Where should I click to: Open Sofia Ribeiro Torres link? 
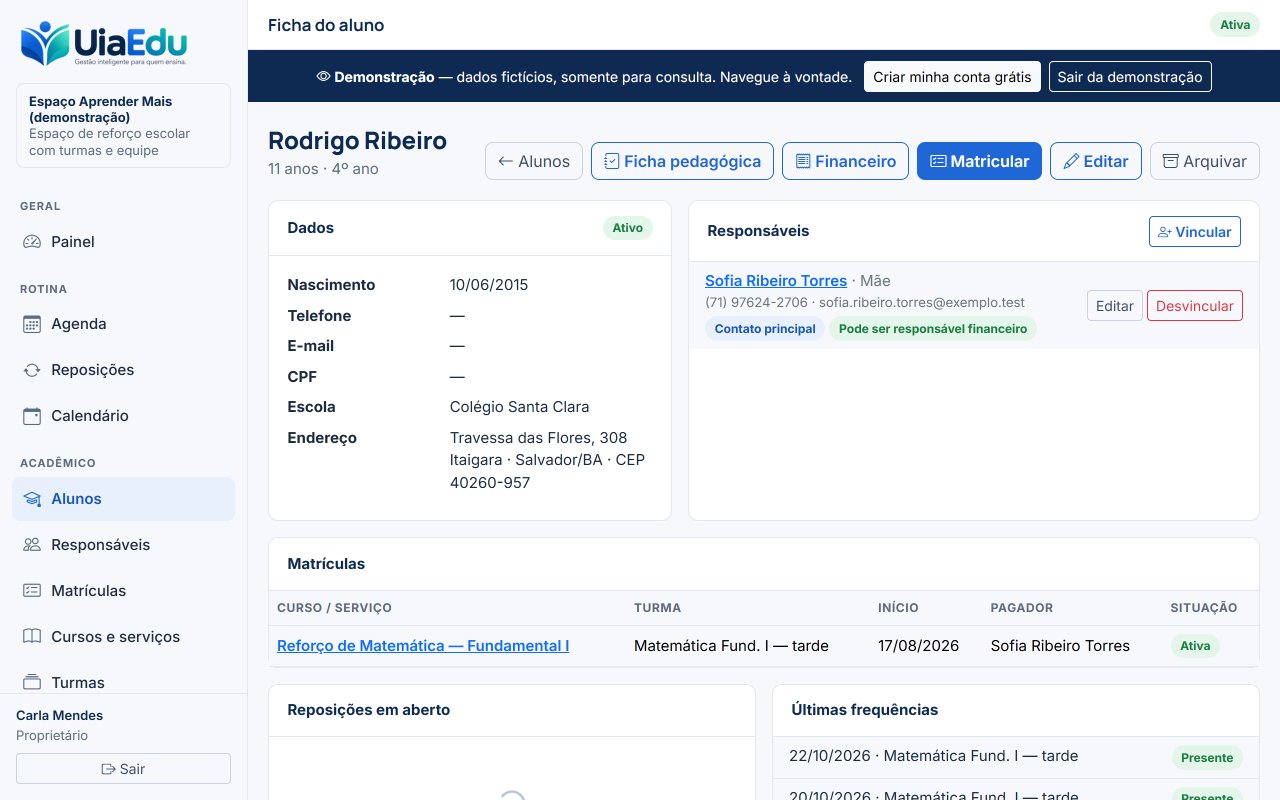[x=776, y=281]
